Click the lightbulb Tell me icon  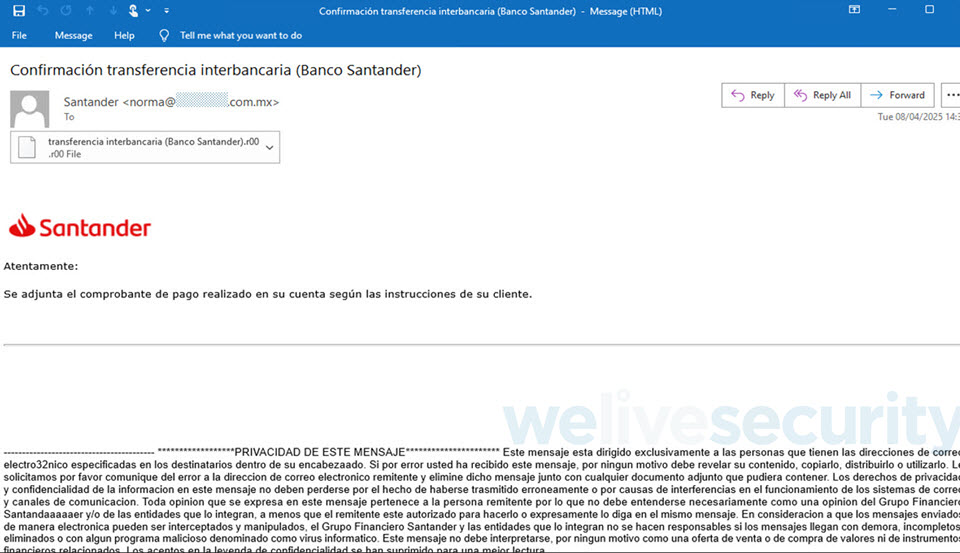(164, 36)
